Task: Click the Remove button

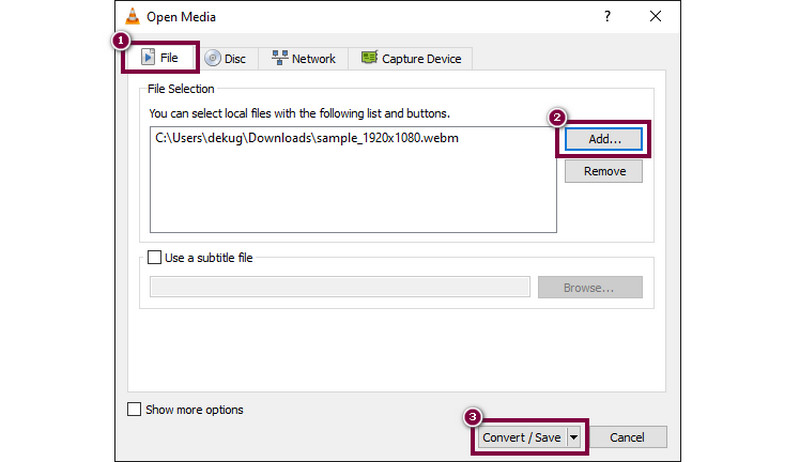Action: [604, 171]
